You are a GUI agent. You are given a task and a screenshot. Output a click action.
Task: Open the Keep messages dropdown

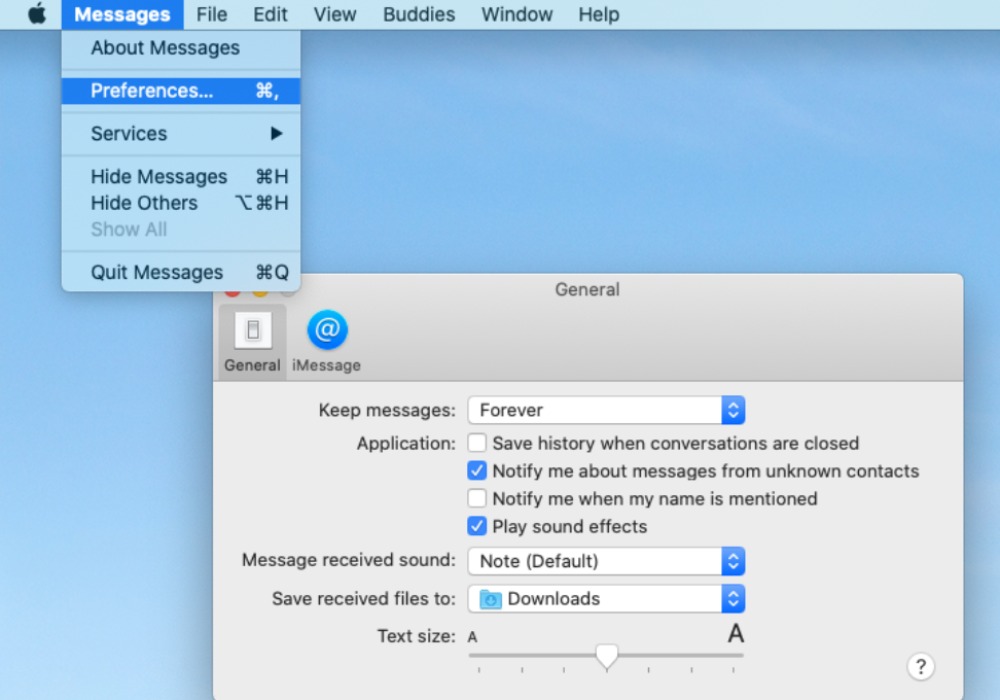pyautogui.click(x=606, y=410)
